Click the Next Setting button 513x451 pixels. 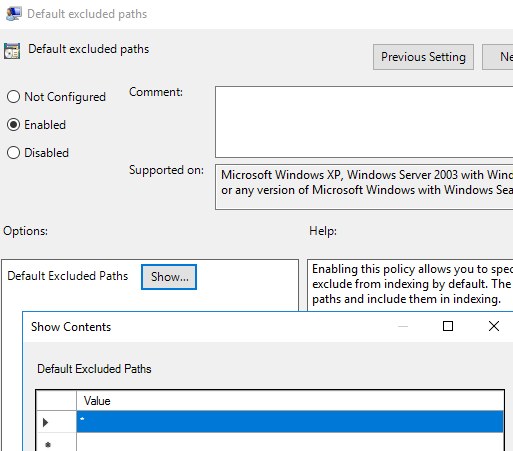point(498,57)
